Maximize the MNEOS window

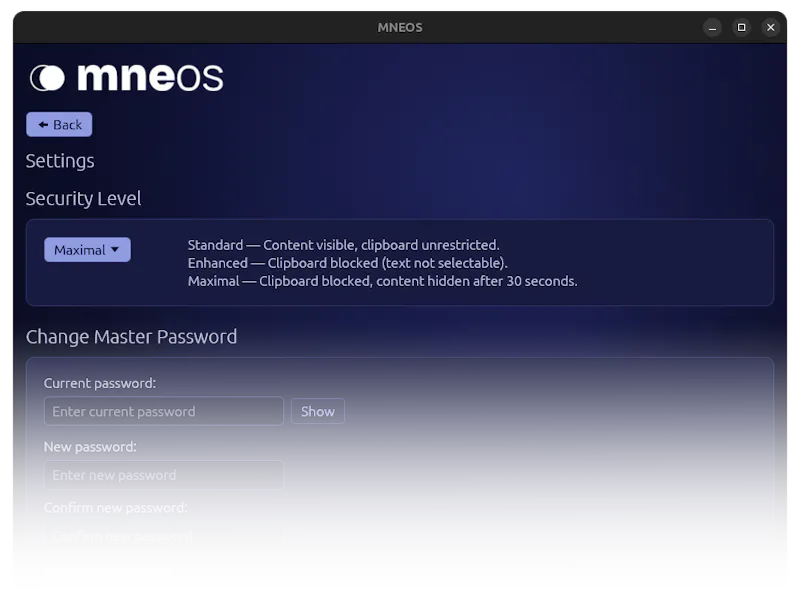click(x=741, y=28)
